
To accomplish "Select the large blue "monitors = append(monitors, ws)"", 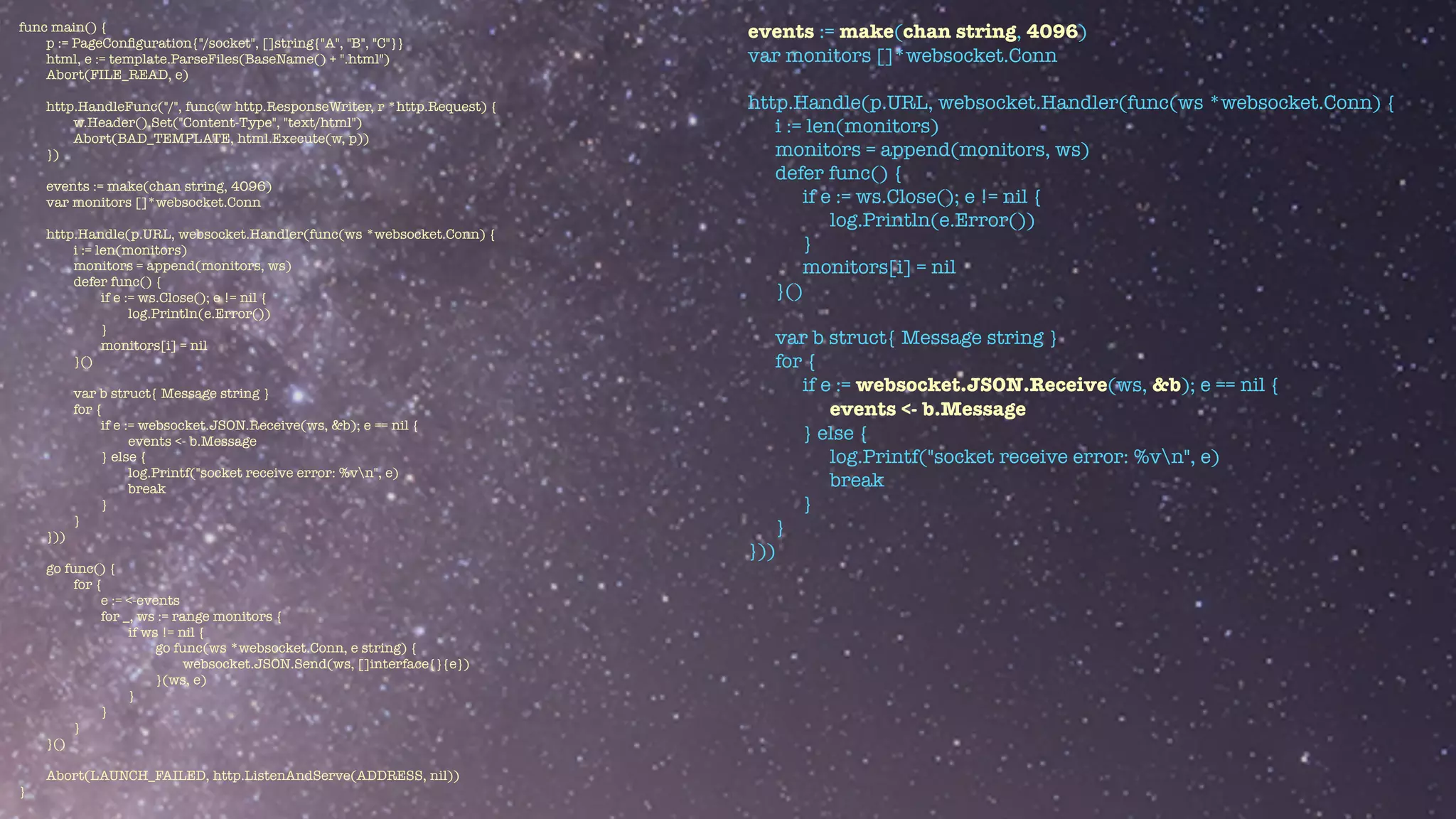I will 932,149.
